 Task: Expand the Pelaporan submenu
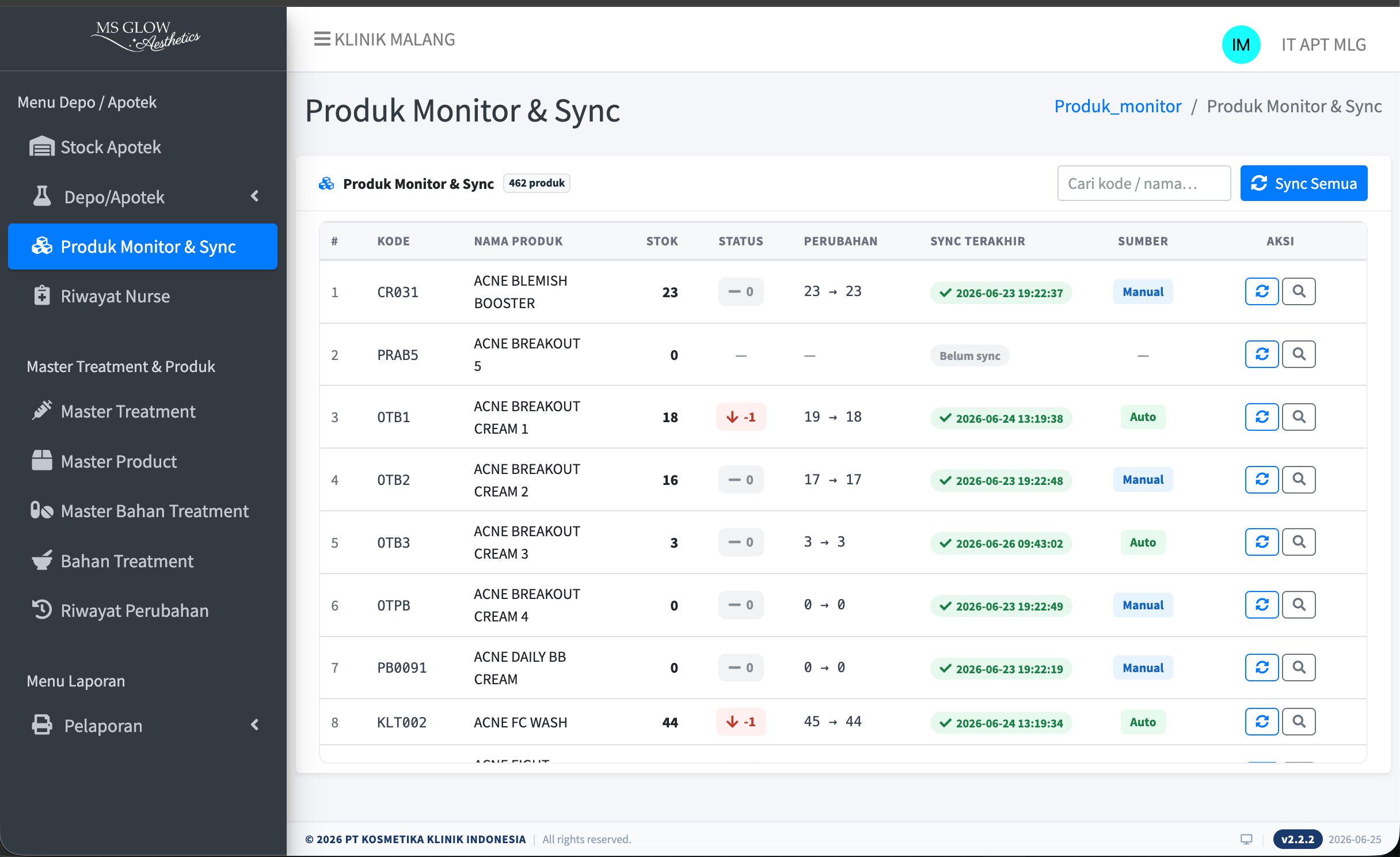(x=143, y=726)
